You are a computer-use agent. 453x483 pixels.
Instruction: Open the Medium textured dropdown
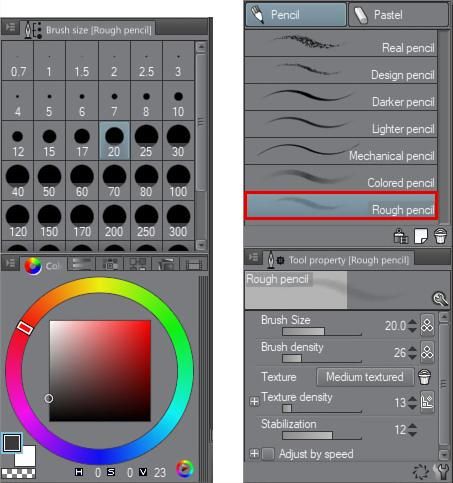pos(365,377)
